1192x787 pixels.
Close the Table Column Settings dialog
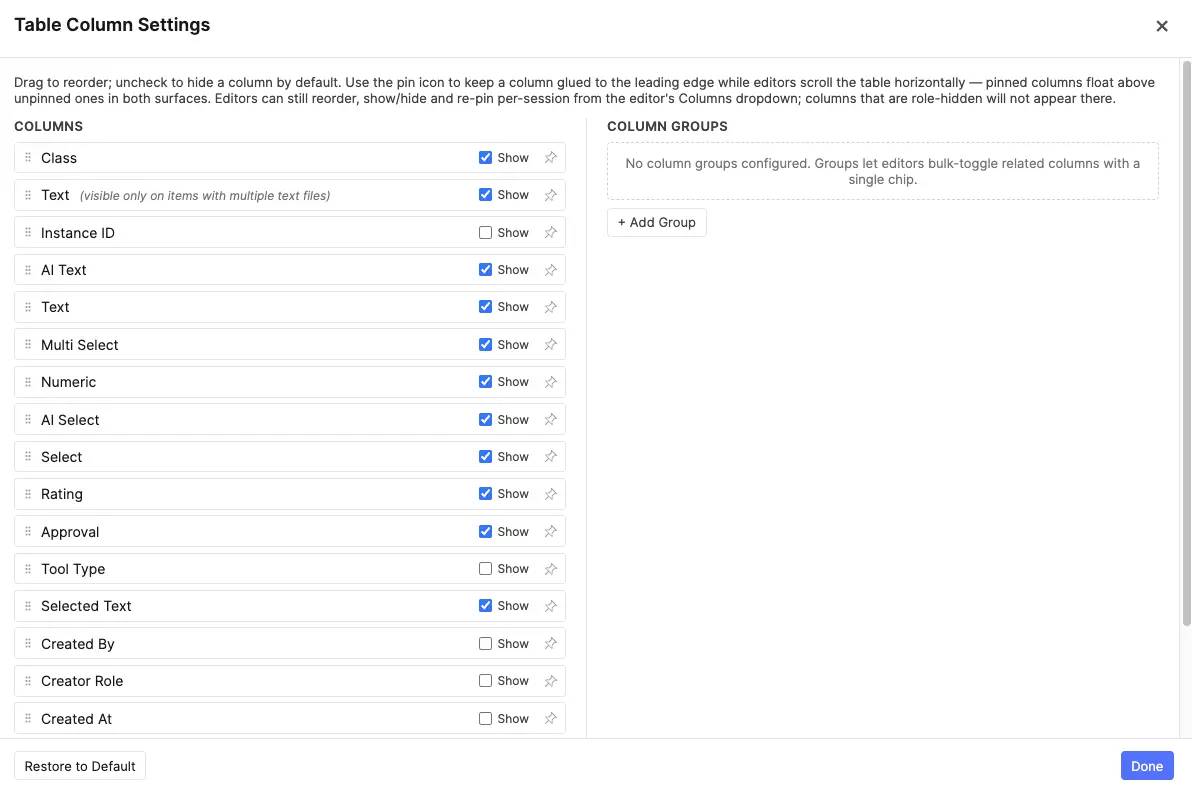pos(1162,26)
